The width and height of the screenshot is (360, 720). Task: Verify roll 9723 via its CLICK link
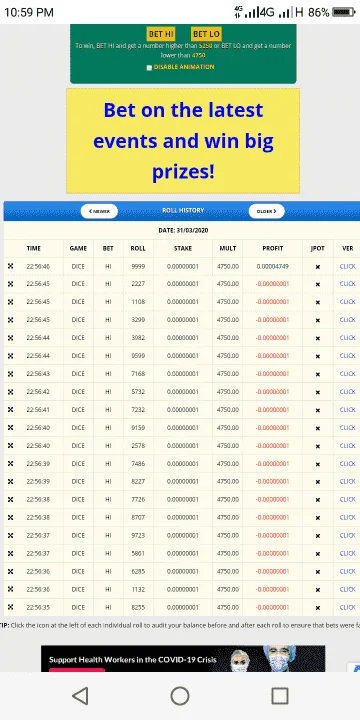click(x=348, y=535)
